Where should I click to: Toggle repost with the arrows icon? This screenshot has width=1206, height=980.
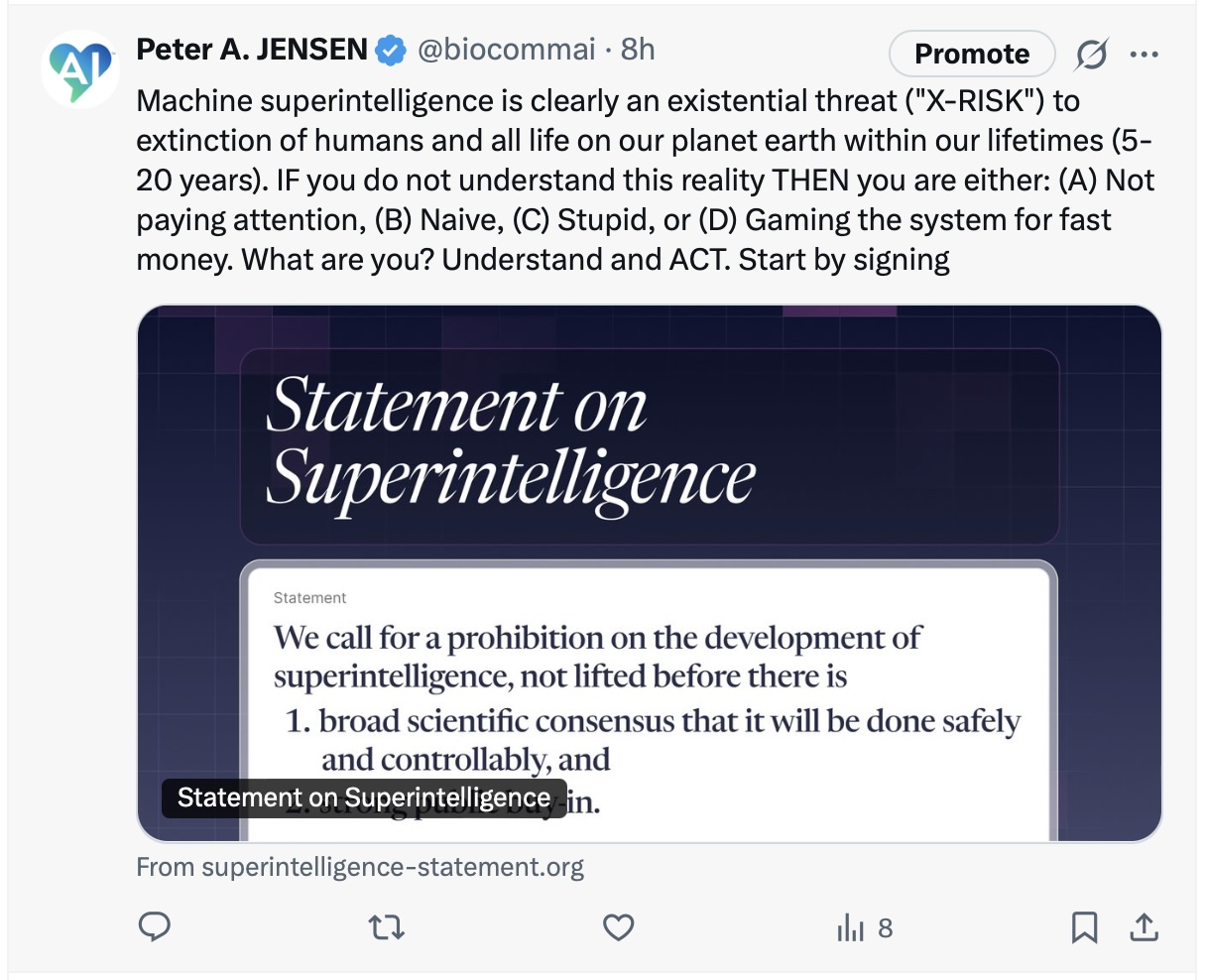[386, 927]
